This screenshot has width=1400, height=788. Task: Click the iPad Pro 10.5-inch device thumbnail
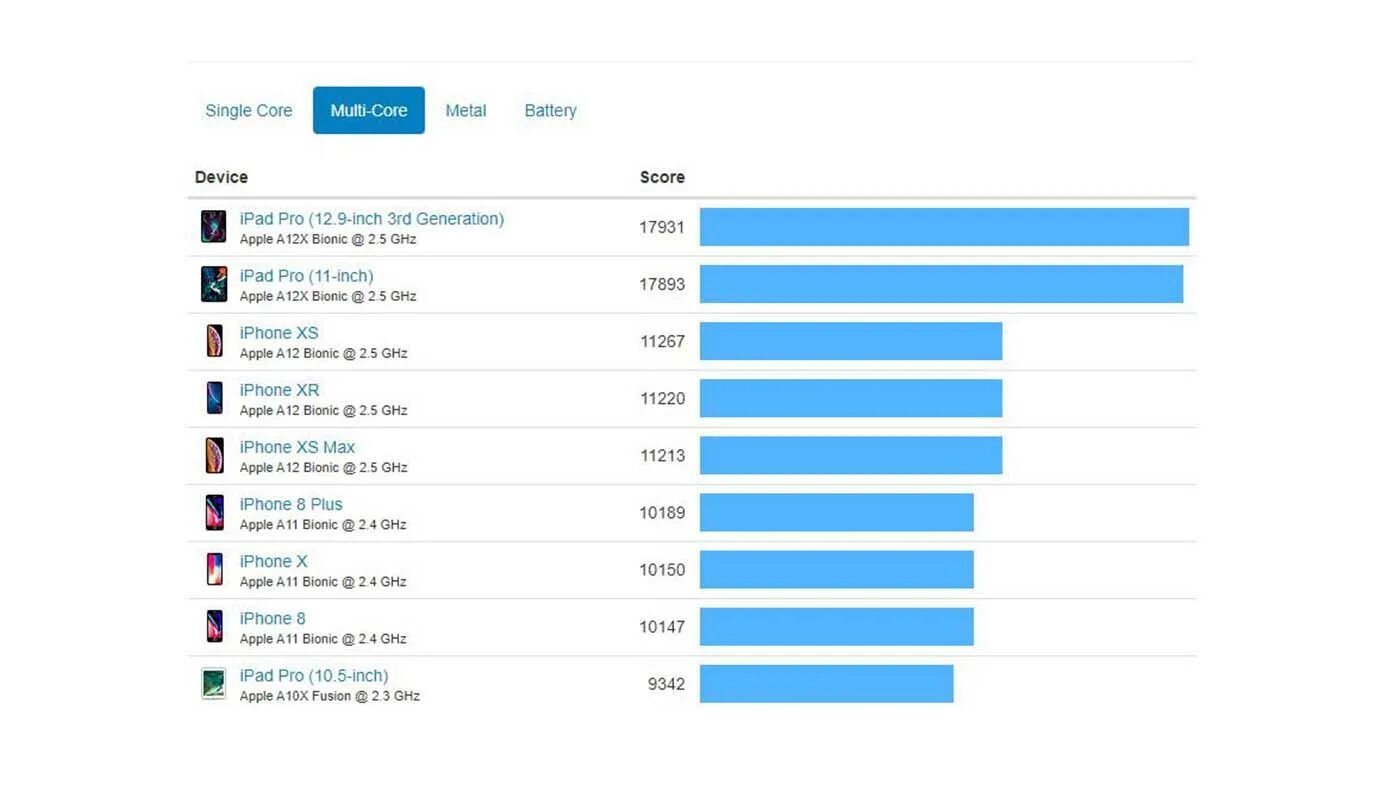pyautogui.click(x=213, y=684)
